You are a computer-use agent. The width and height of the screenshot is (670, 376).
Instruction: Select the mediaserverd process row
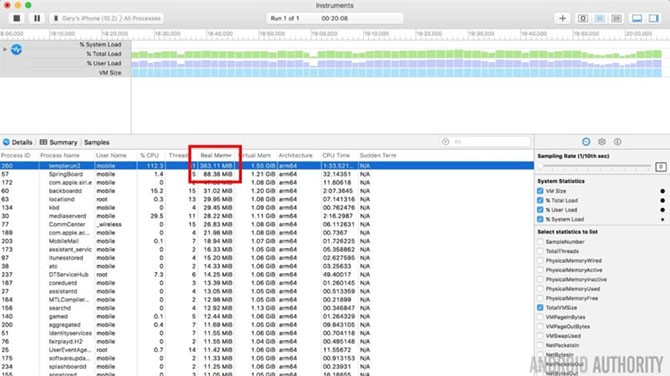click(x=267, y=216)
